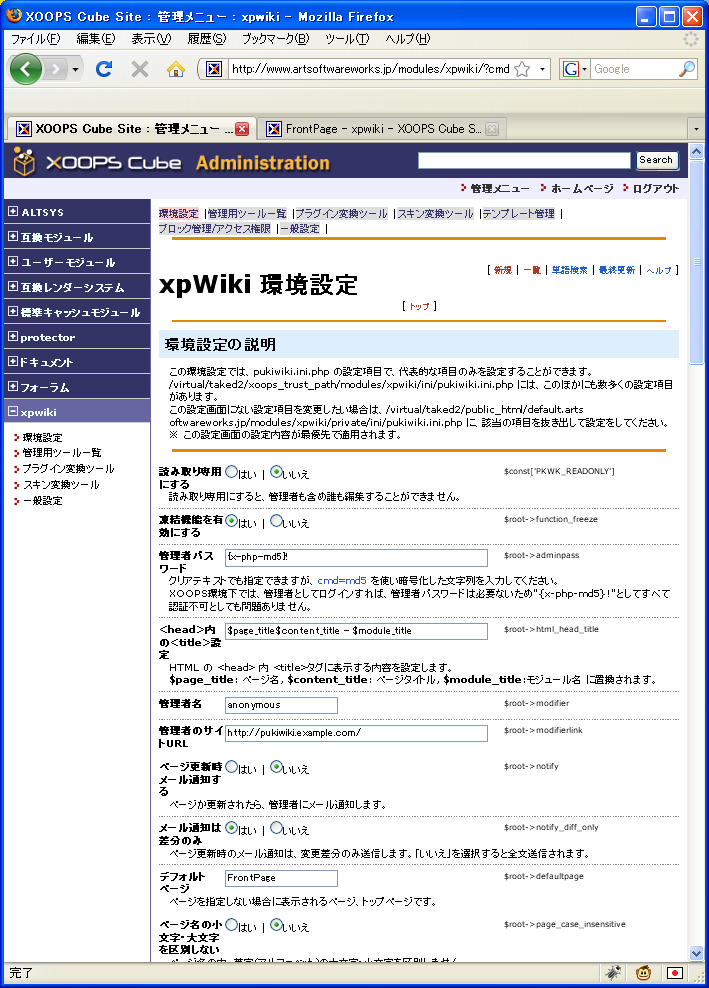
Task: Open the Google search engine dropdown
Action: 575,69
